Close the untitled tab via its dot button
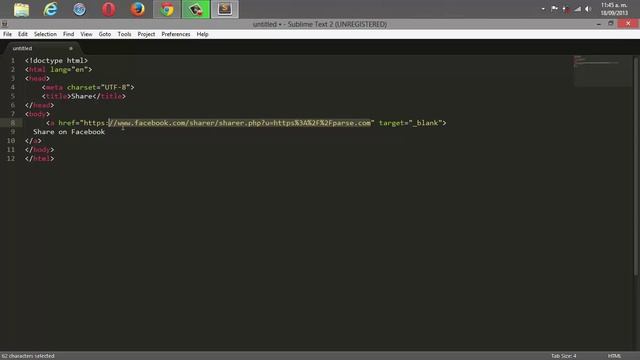Image resolution: width=640 pixels, height=360 pixels. pyautogui.click(x=71, y=48)
